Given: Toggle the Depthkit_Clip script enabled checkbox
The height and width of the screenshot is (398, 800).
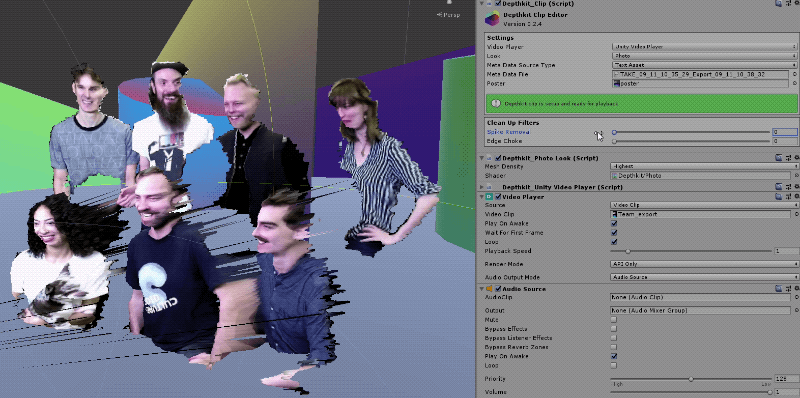Looking at the screenshot, I should coord(498,4).
